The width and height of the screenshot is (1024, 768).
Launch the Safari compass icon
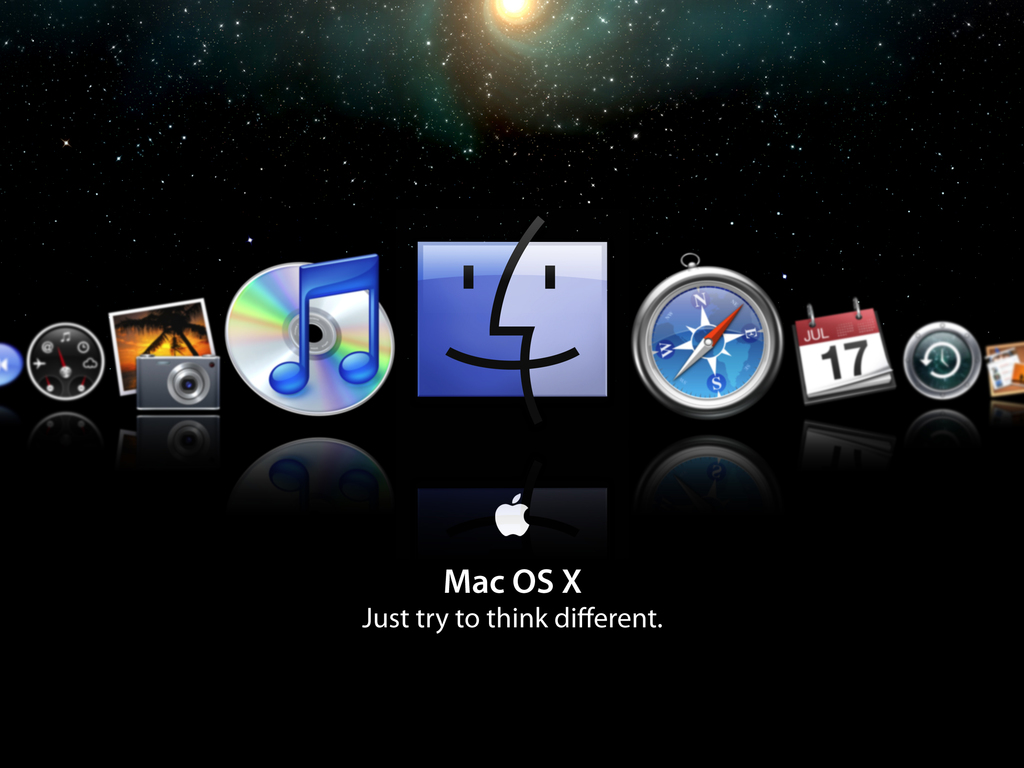click(707, 336)
